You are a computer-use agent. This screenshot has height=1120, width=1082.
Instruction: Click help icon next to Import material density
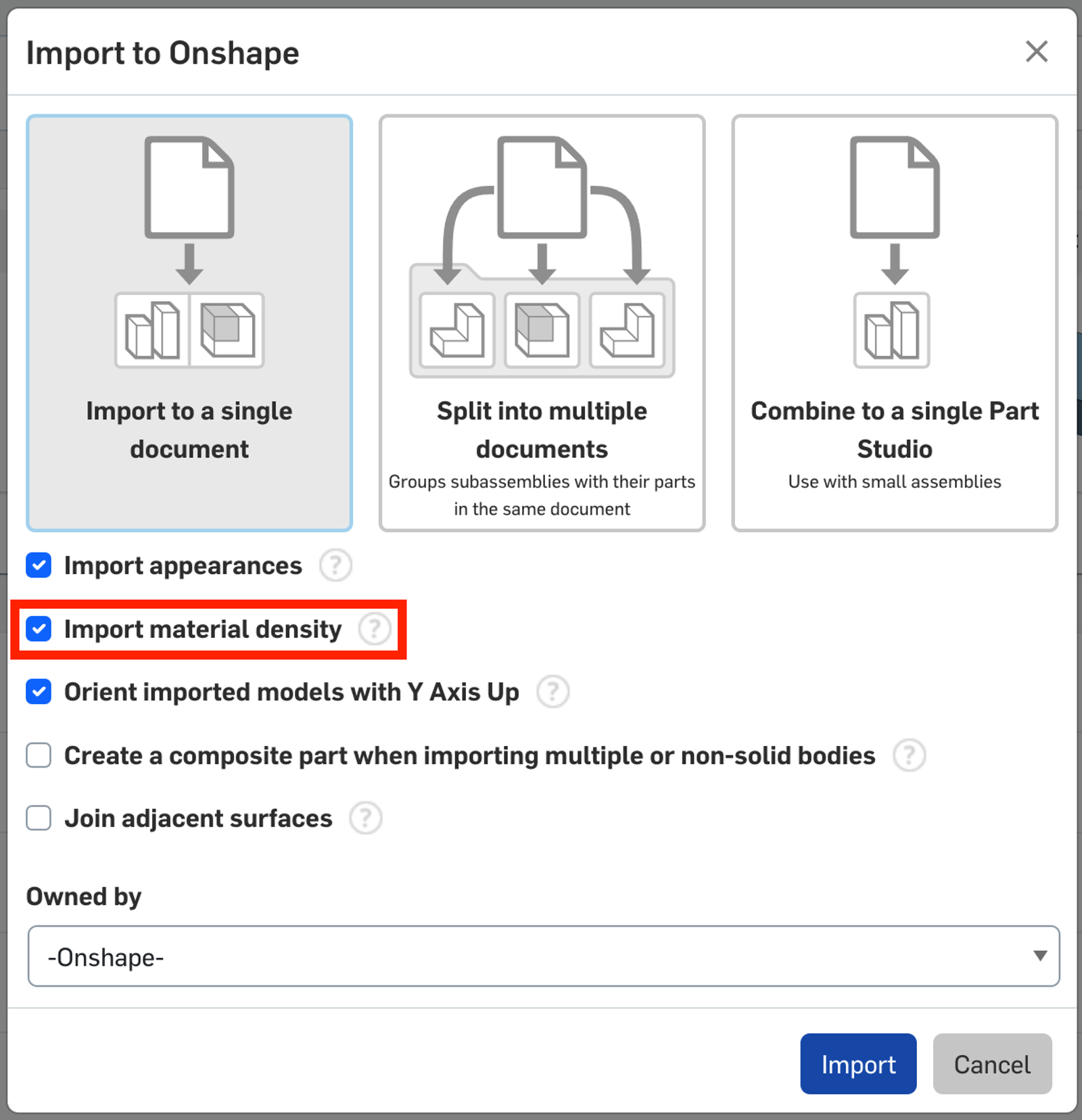[x=374, y=629]
